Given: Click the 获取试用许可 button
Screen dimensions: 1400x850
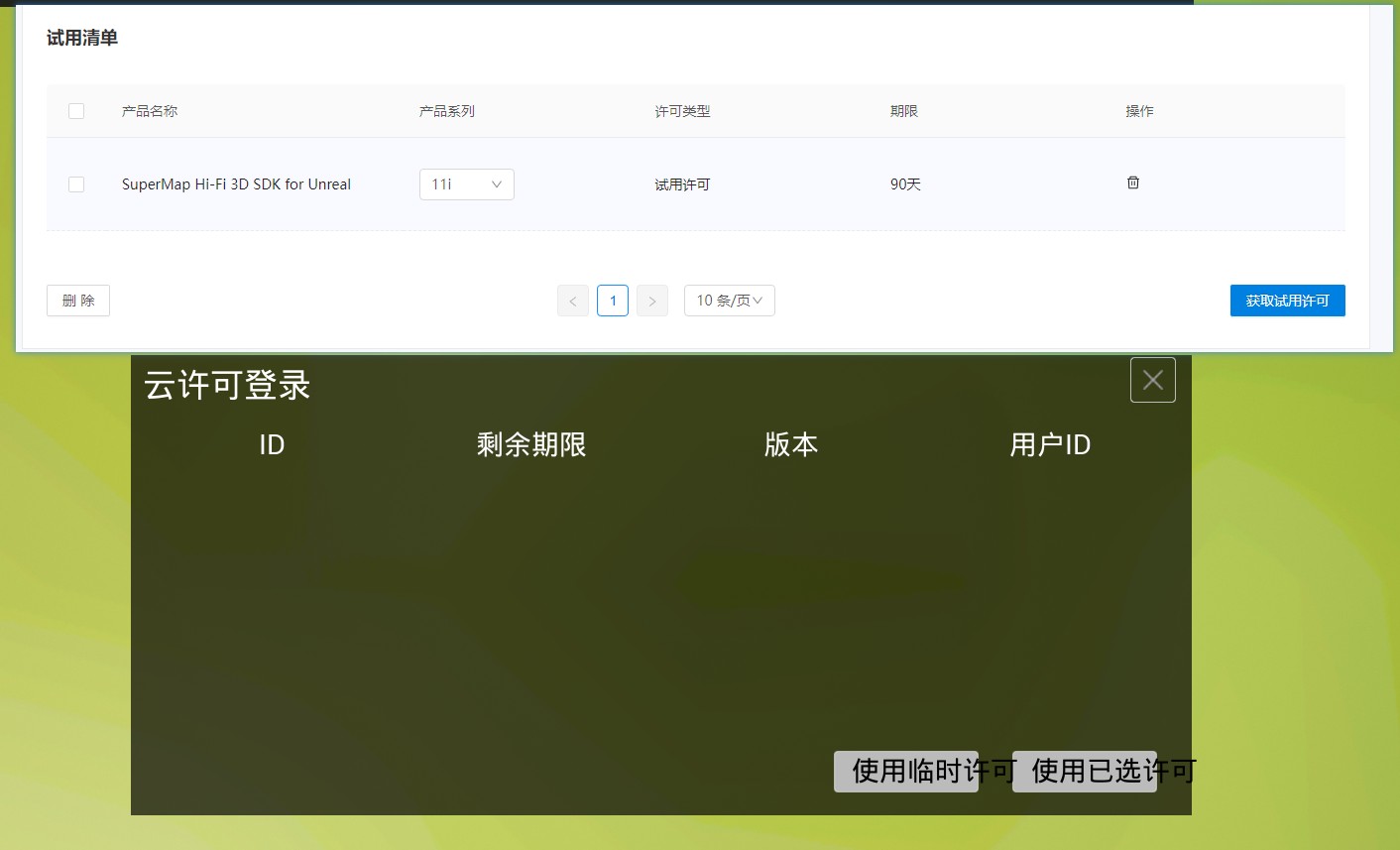Looking at the screenshot, I should click(x=1288, y=301).
